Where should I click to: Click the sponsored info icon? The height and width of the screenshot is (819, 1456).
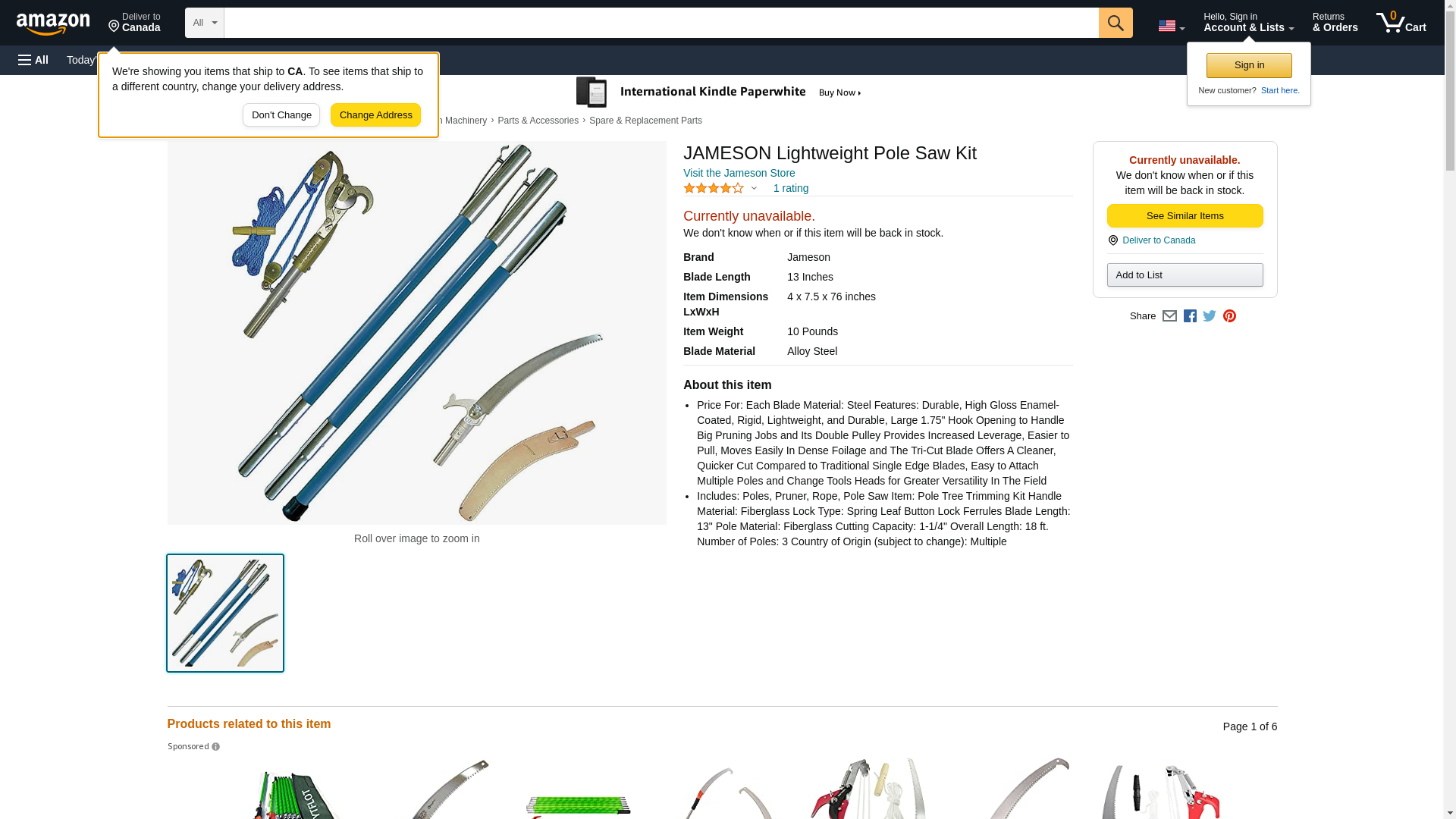pyautogui.click(x=215, y=747)
